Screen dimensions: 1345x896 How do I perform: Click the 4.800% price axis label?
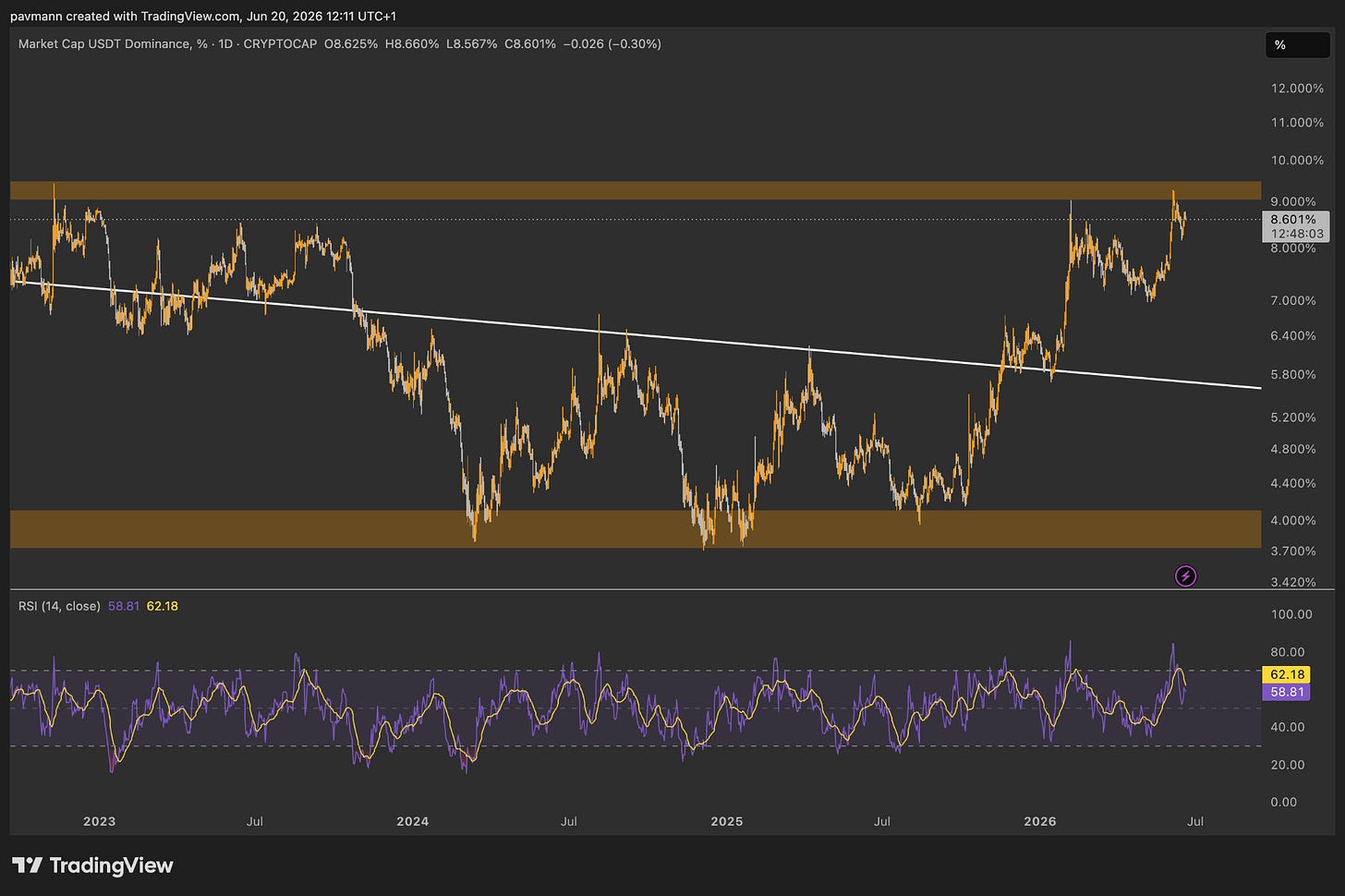pos(1293,450)
